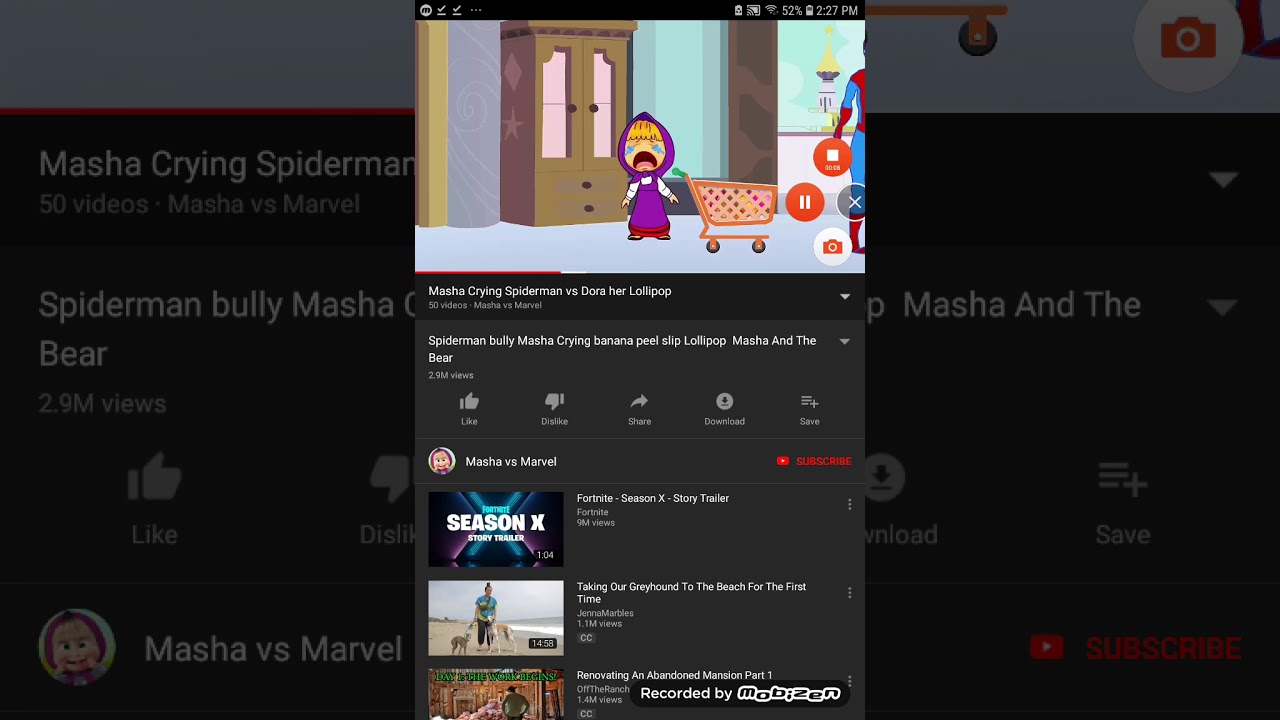Take a screenshot with Mobizen camera icon
Image resolution: width=1280 pixels, height=720 pixels.
coord(832,247)
